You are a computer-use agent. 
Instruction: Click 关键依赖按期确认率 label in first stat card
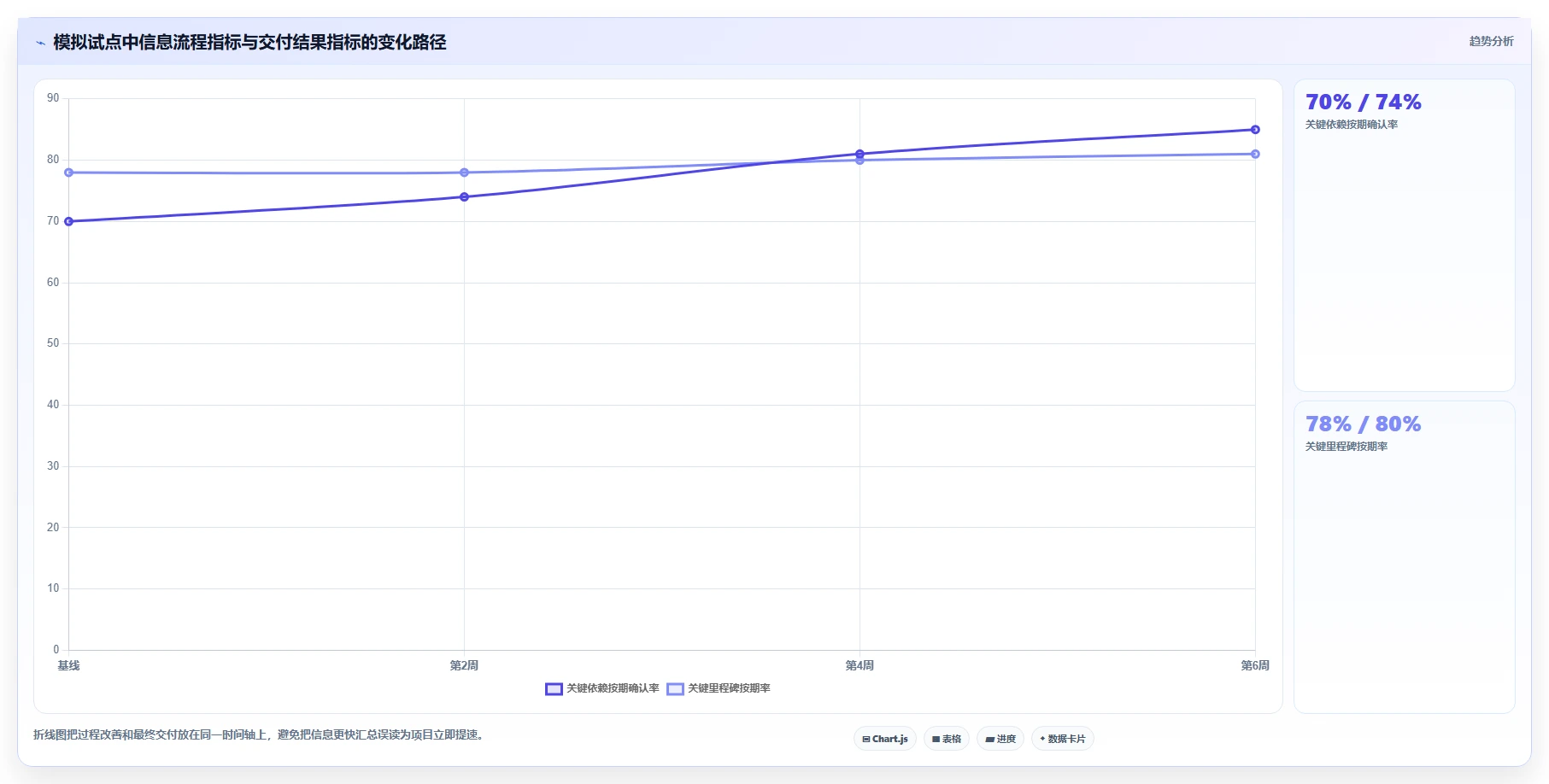point(1352,125)
